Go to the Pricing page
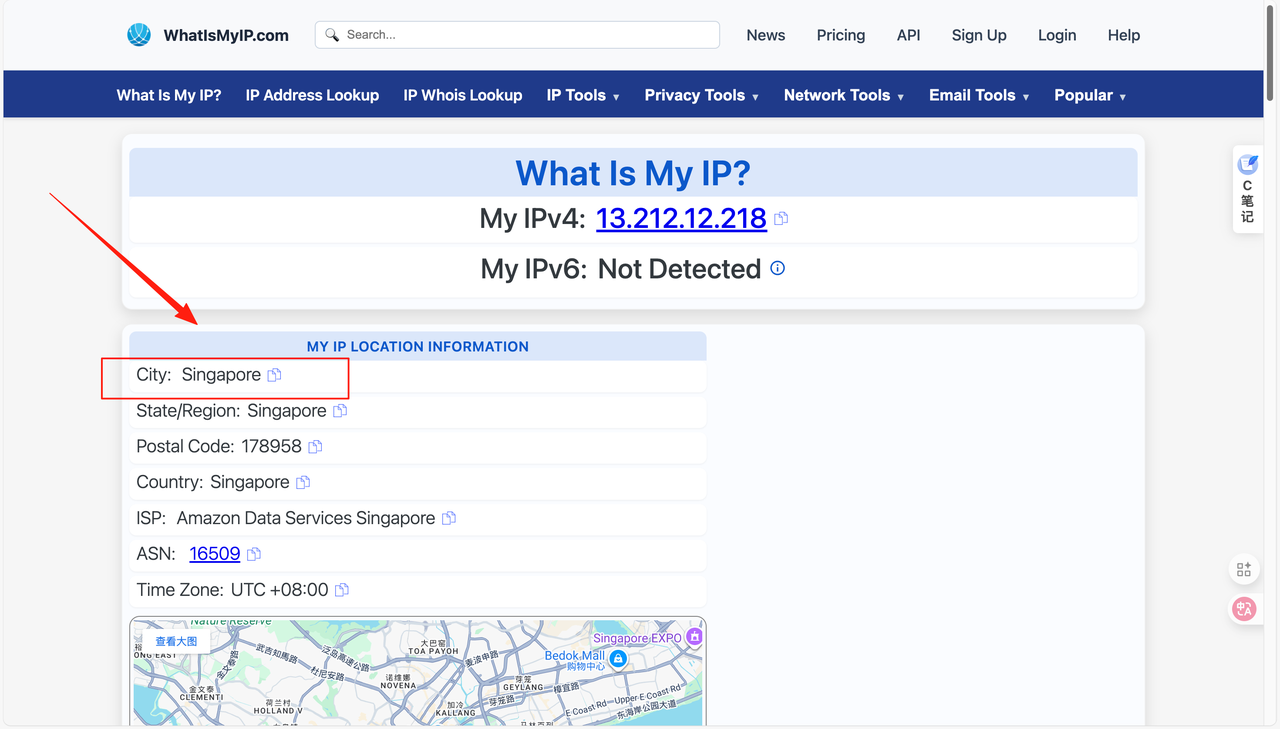Image resolution: width=1280 pixels, height=729 pixels. point(841,35)
